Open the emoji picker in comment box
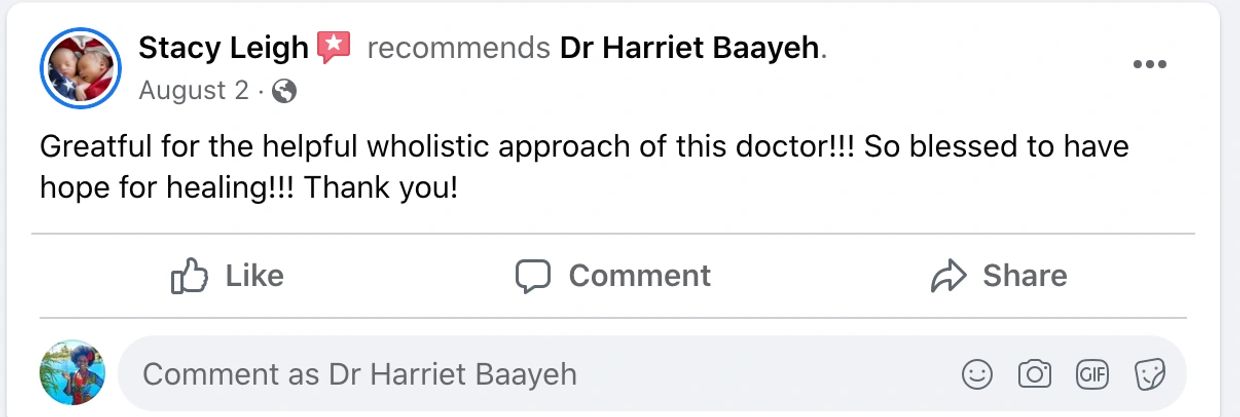1240x417 pixels. 977,375
